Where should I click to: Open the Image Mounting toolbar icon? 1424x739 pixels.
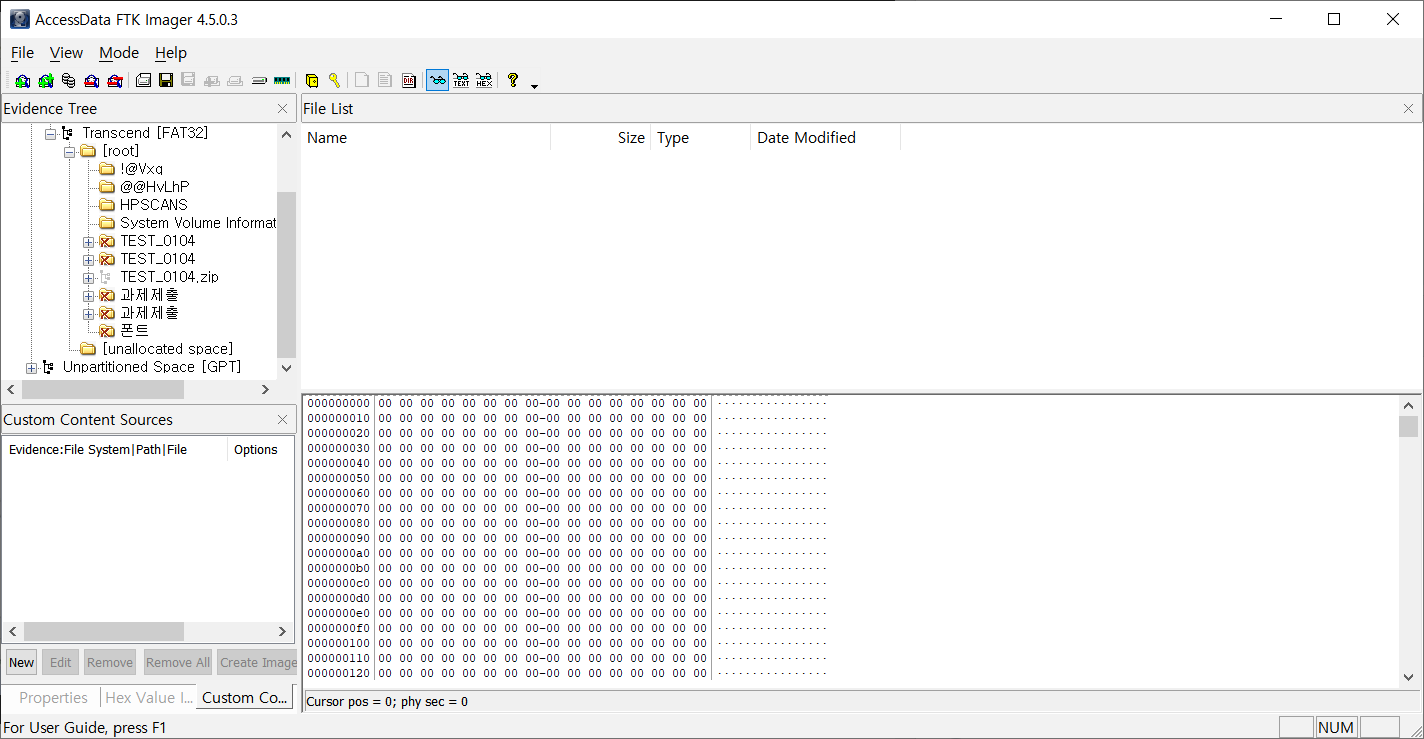(x=68, y=81)
